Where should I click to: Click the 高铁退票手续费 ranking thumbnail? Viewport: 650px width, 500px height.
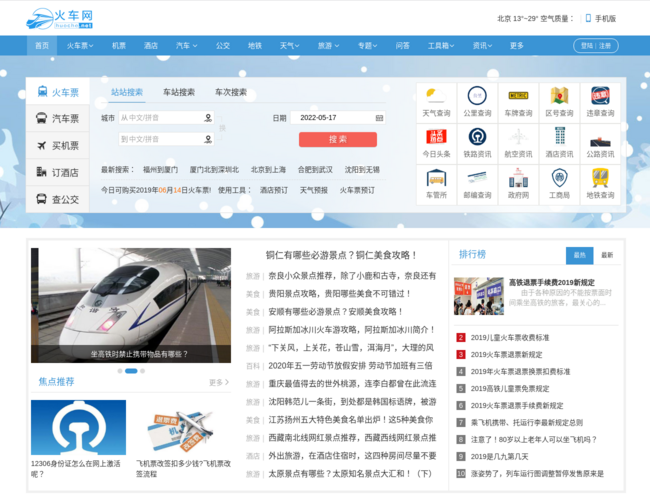click(479, 296)
